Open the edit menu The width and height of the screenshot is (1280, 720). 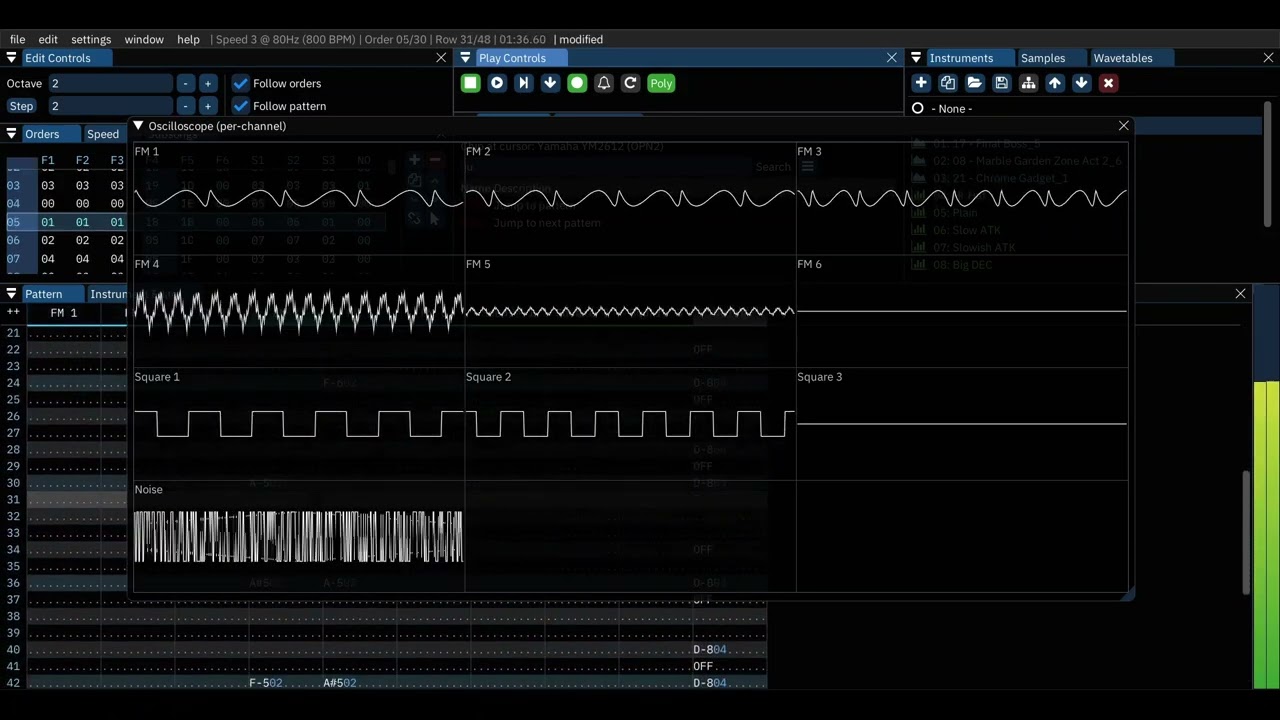tap(48, 39)
